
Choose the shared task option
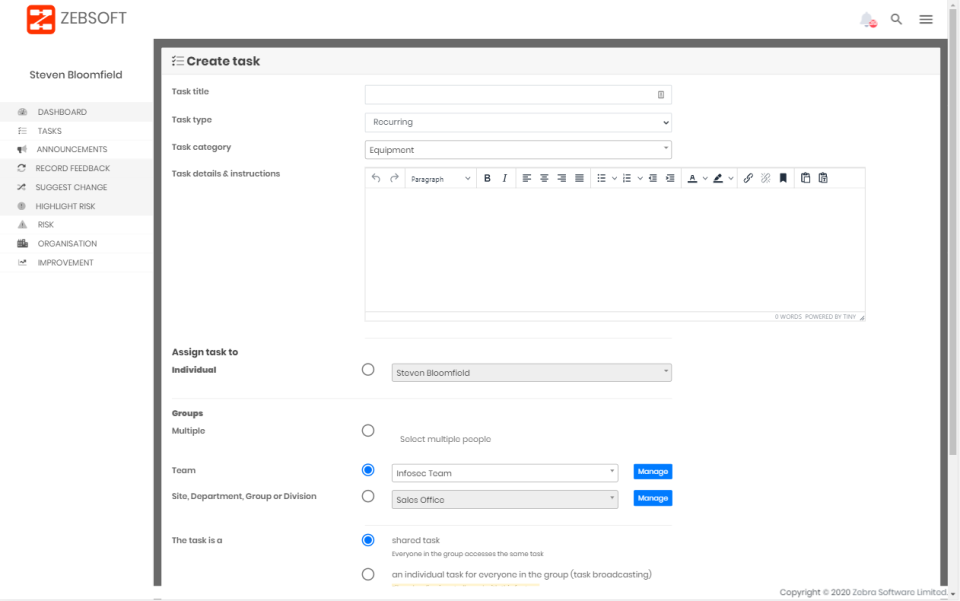368,540
